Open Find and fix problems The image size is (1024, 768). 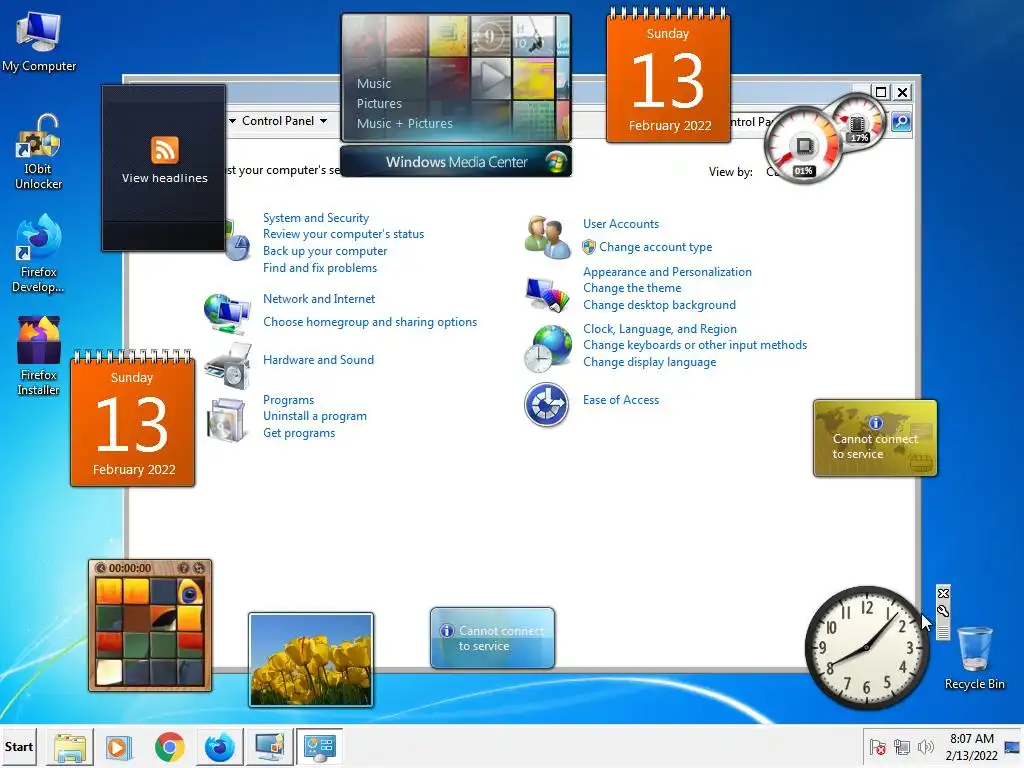click(x=320, y=268)
